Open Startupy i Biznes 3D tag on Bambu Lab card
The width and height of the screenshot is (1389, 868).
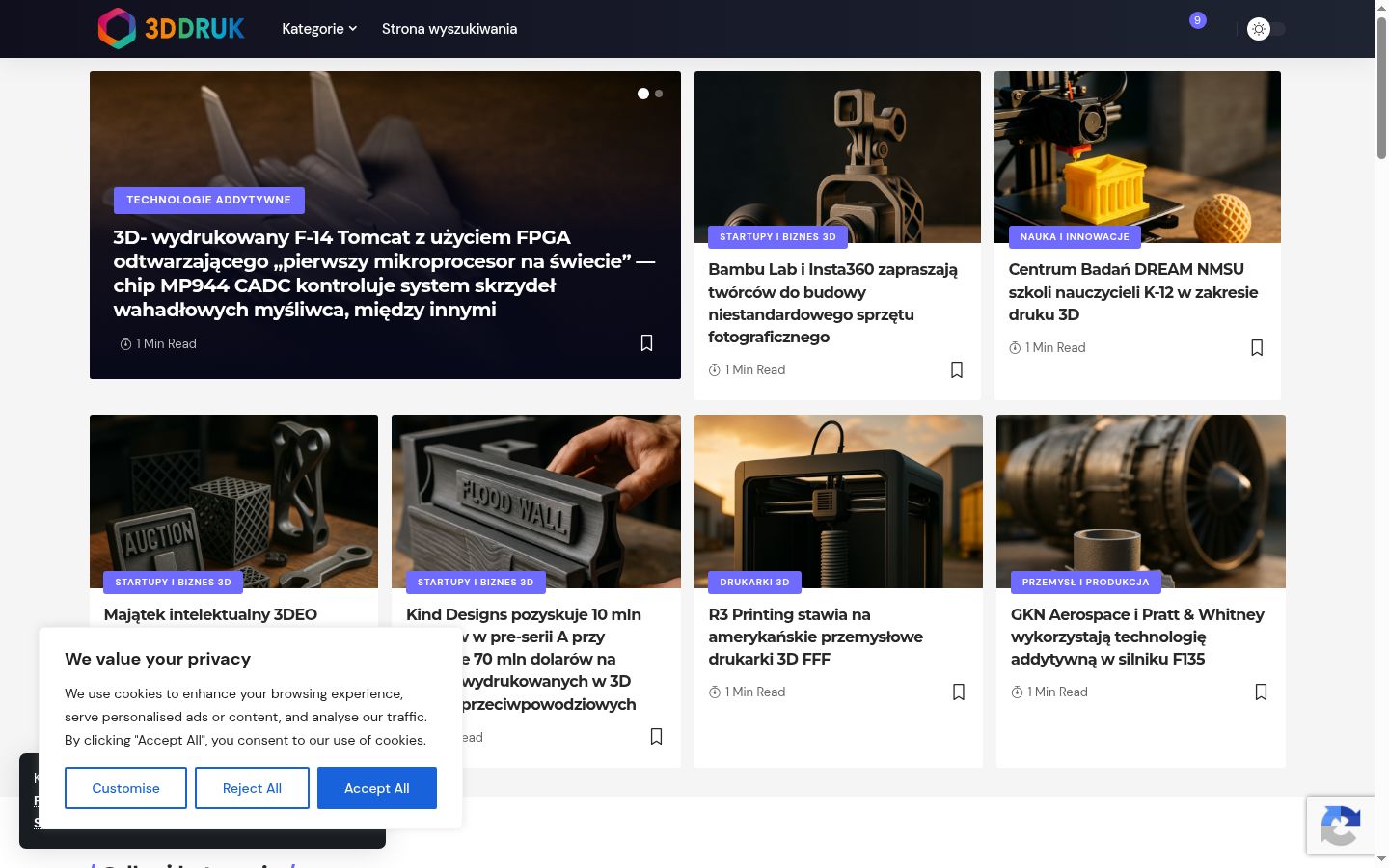click(x=777, y=236)
